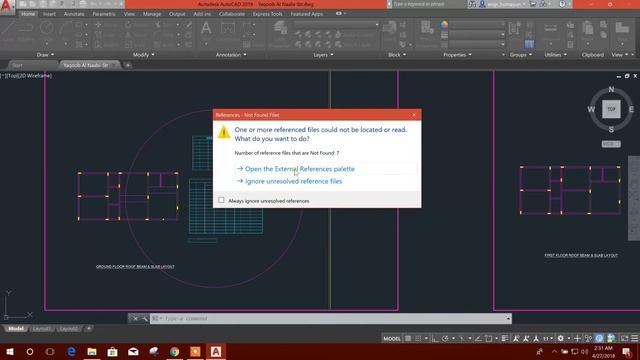Click the command line wrench customize icon
640x360 pixels.
click(144, 318)
